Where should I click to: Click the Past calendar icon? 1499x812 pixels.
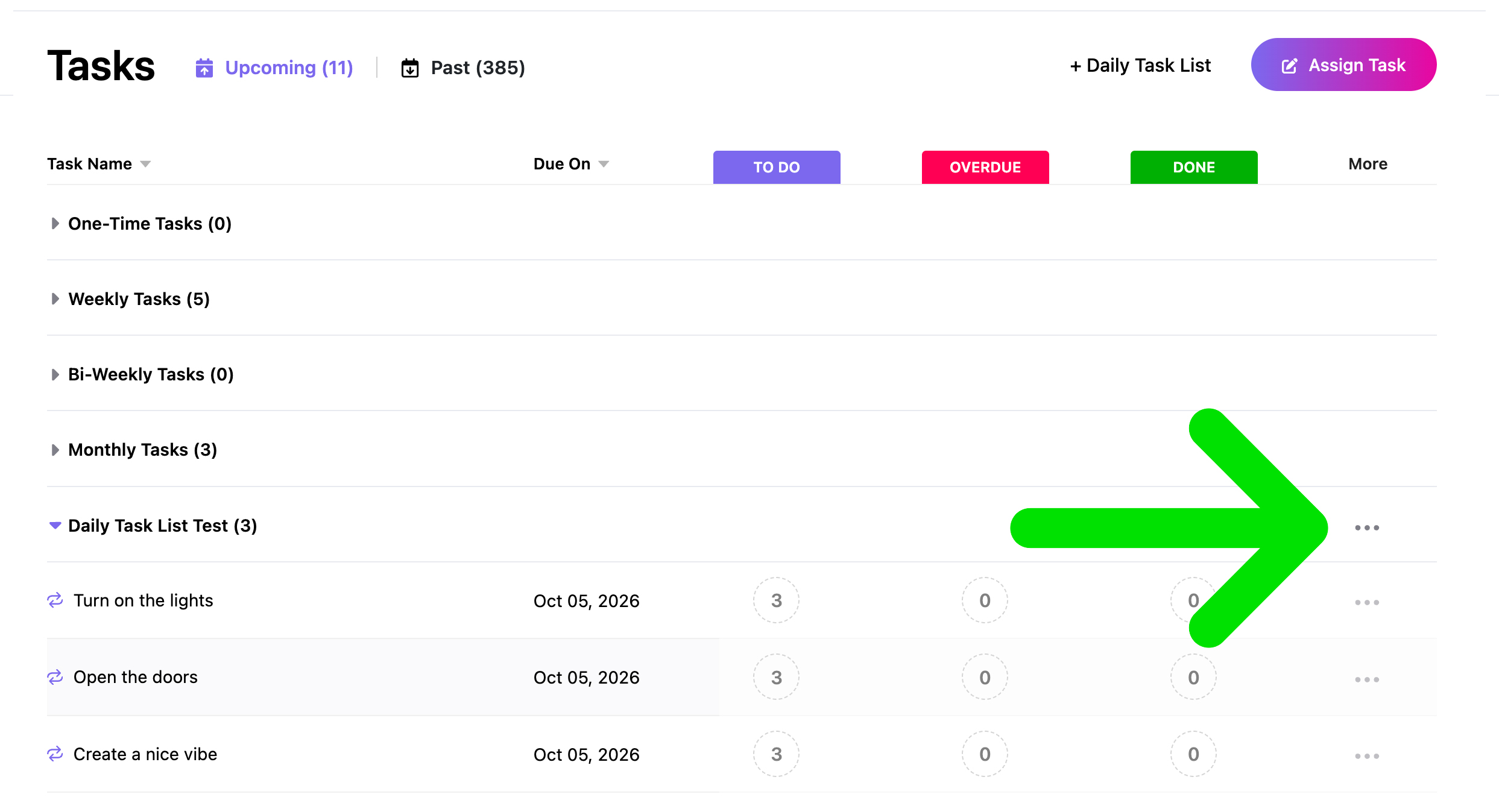(410, 68)
